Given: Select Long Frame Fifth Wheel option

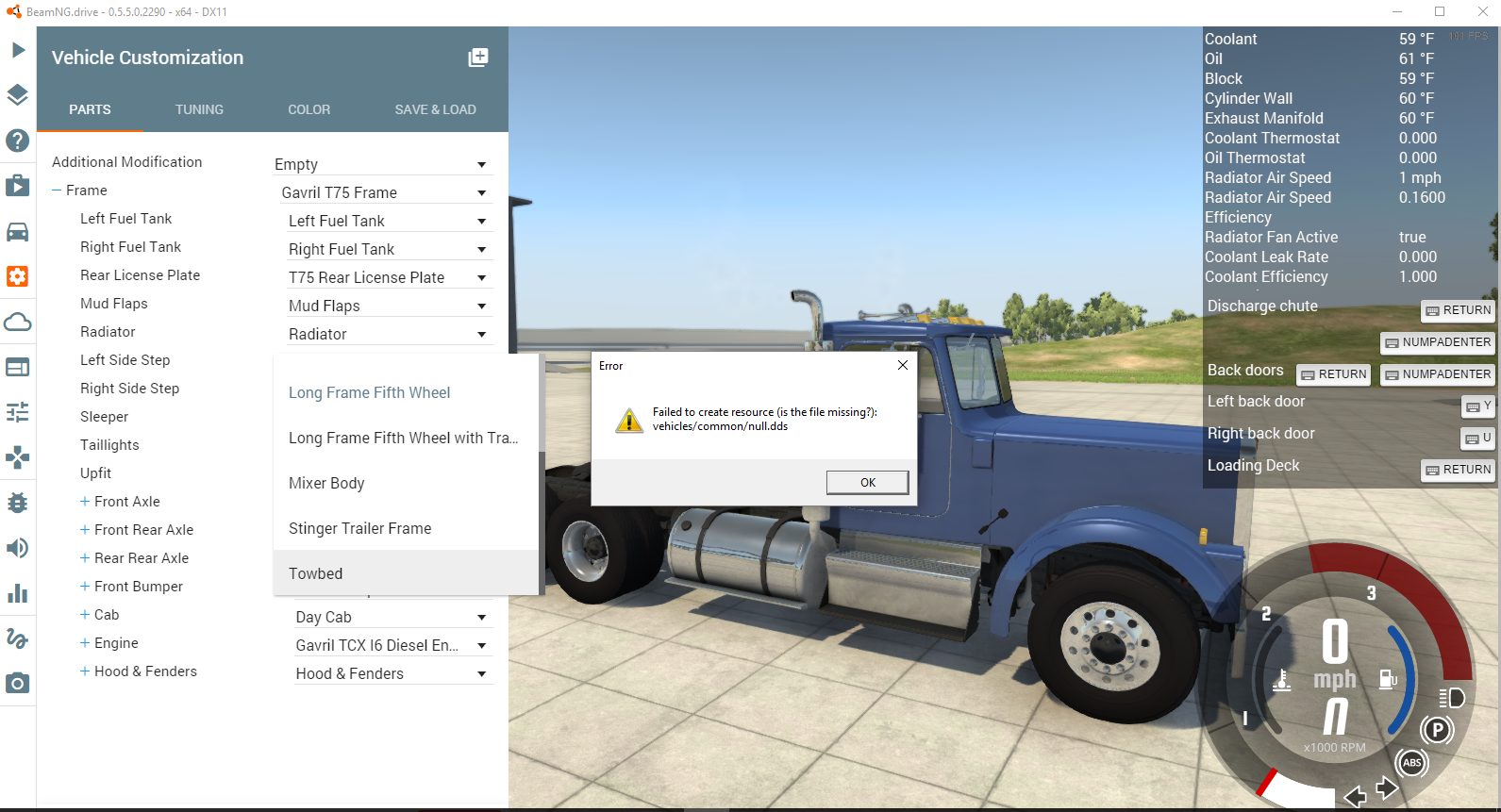Looking at the screenshot, I should pyautogui.click(x=406, y=392).
